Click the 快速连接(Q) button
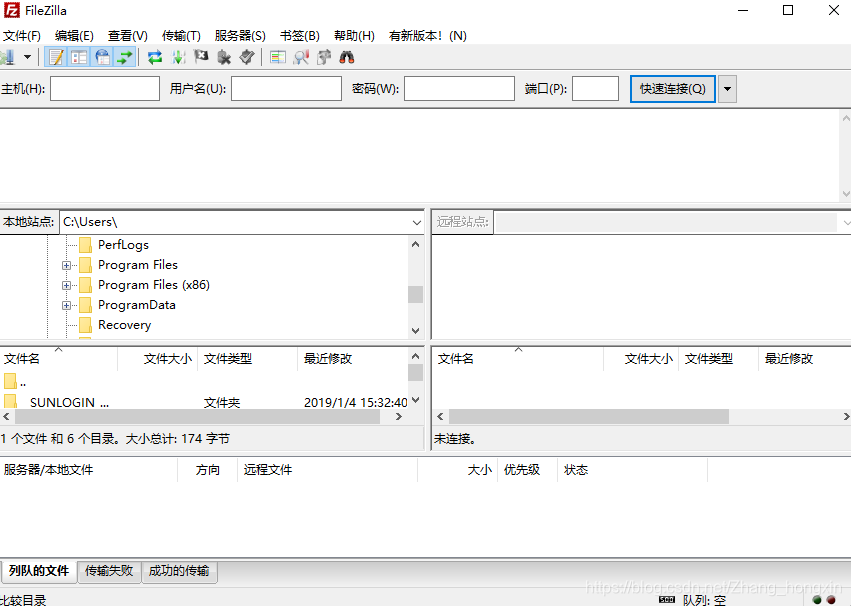851x606 pixels. (x=672, y=88)
